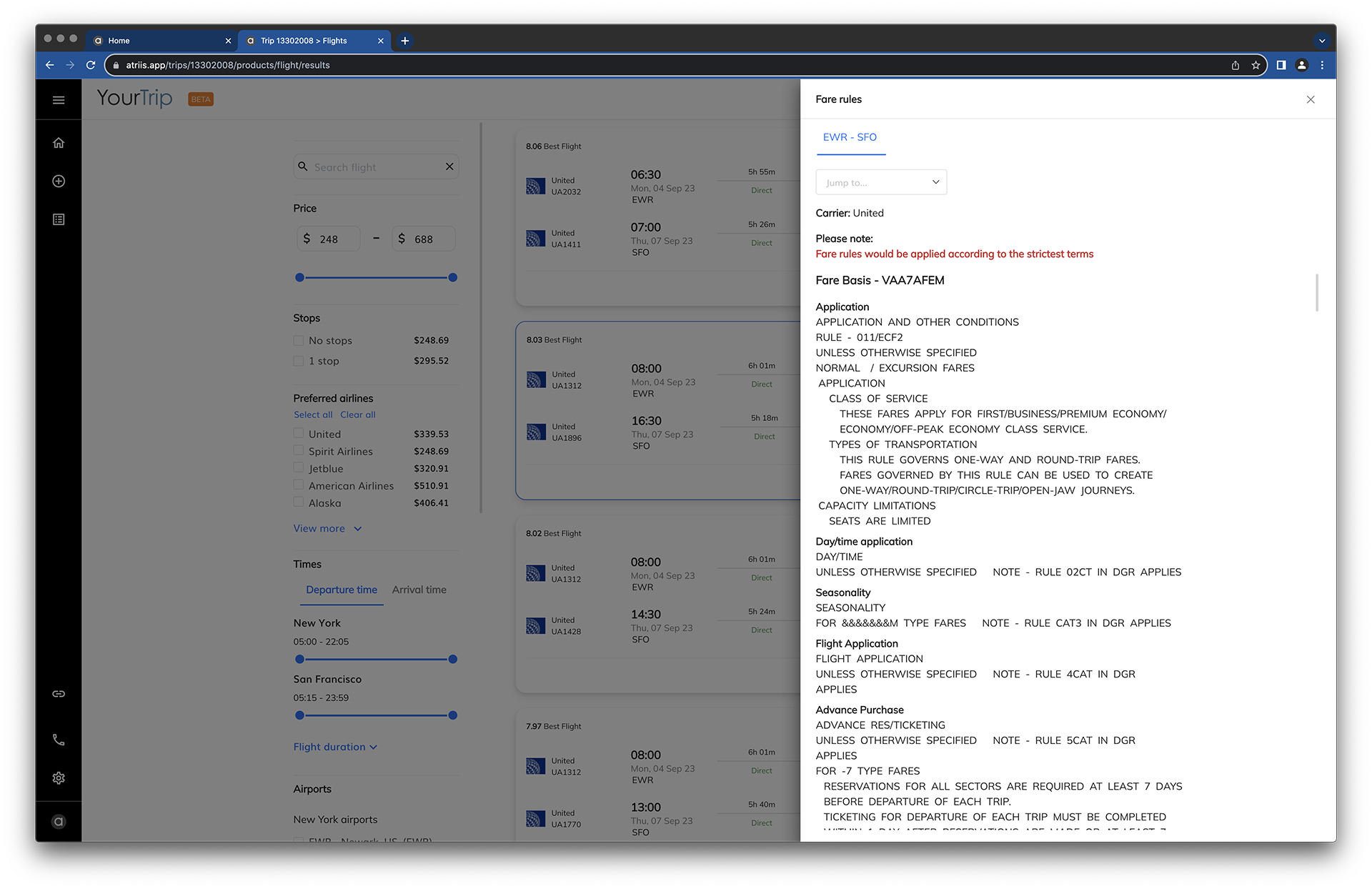Image resolution: width=1372 pixels, height=889 pixels.
Task: Click the link icon in sidebar
Action: click(x=59, y=694)
